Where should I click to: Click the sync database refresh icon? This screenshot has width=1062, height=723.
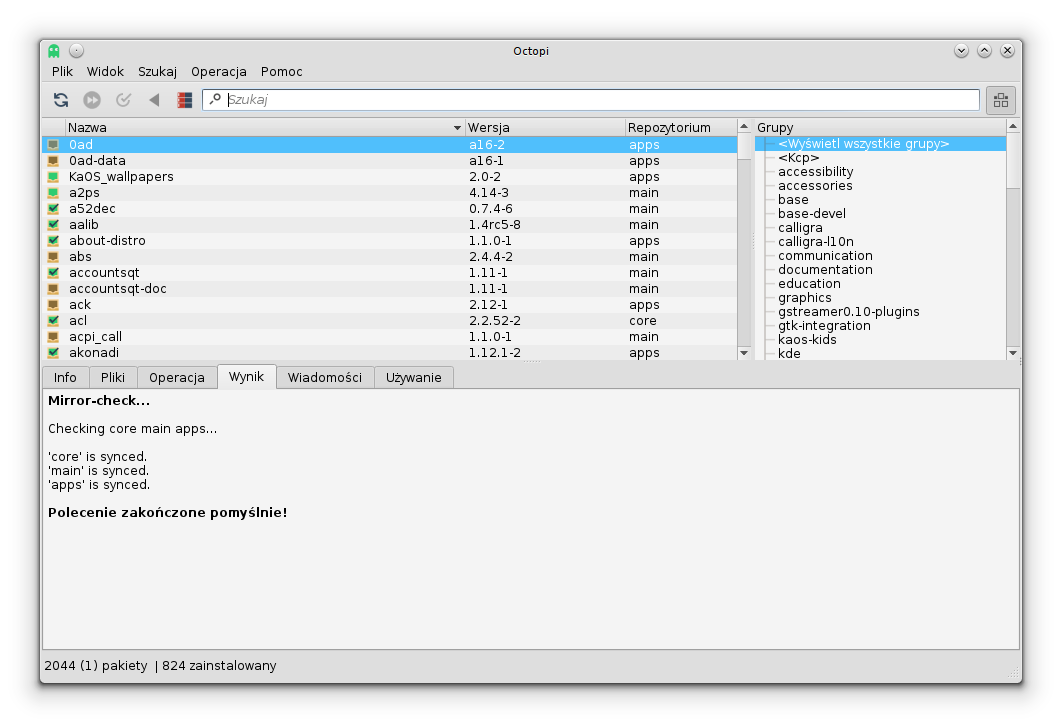(x=61, y=100)
